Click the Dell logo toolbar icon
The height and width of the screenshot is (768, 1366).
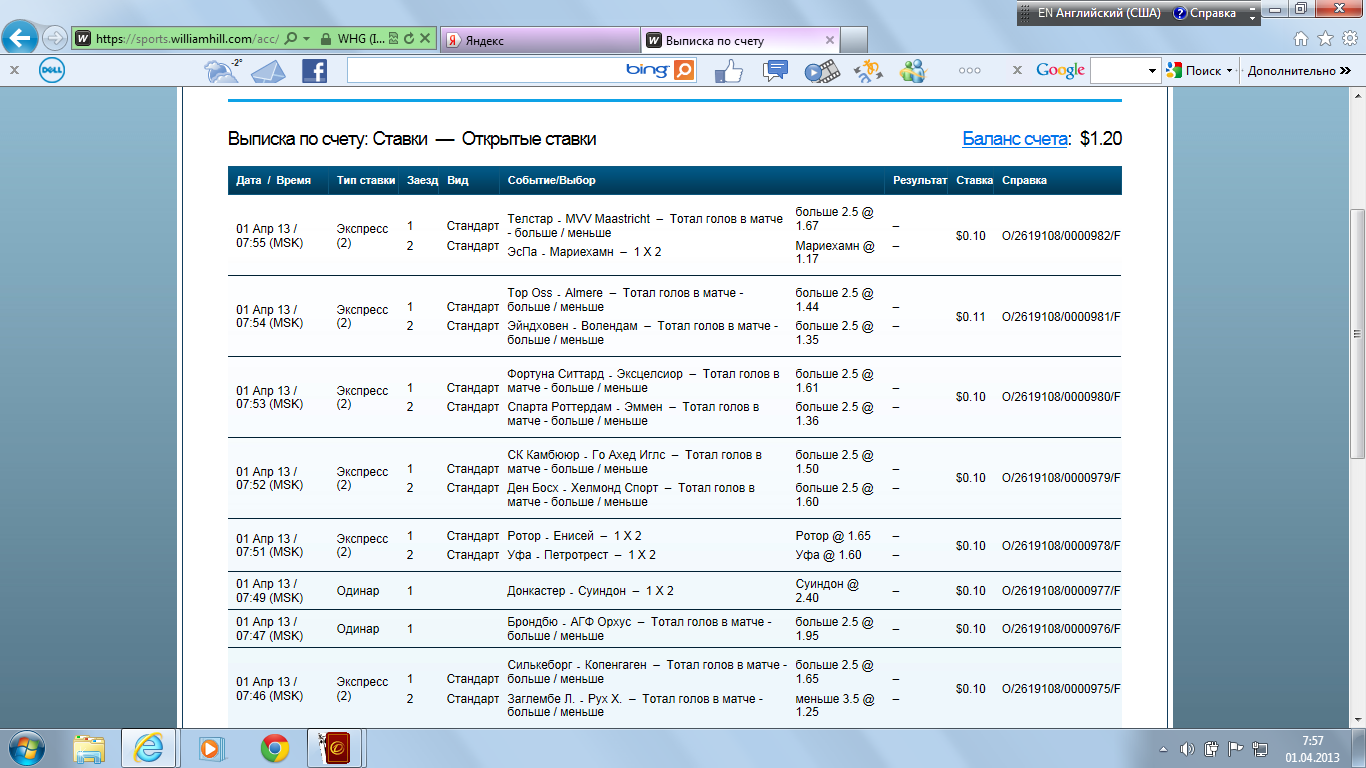[x=52, y=71]
